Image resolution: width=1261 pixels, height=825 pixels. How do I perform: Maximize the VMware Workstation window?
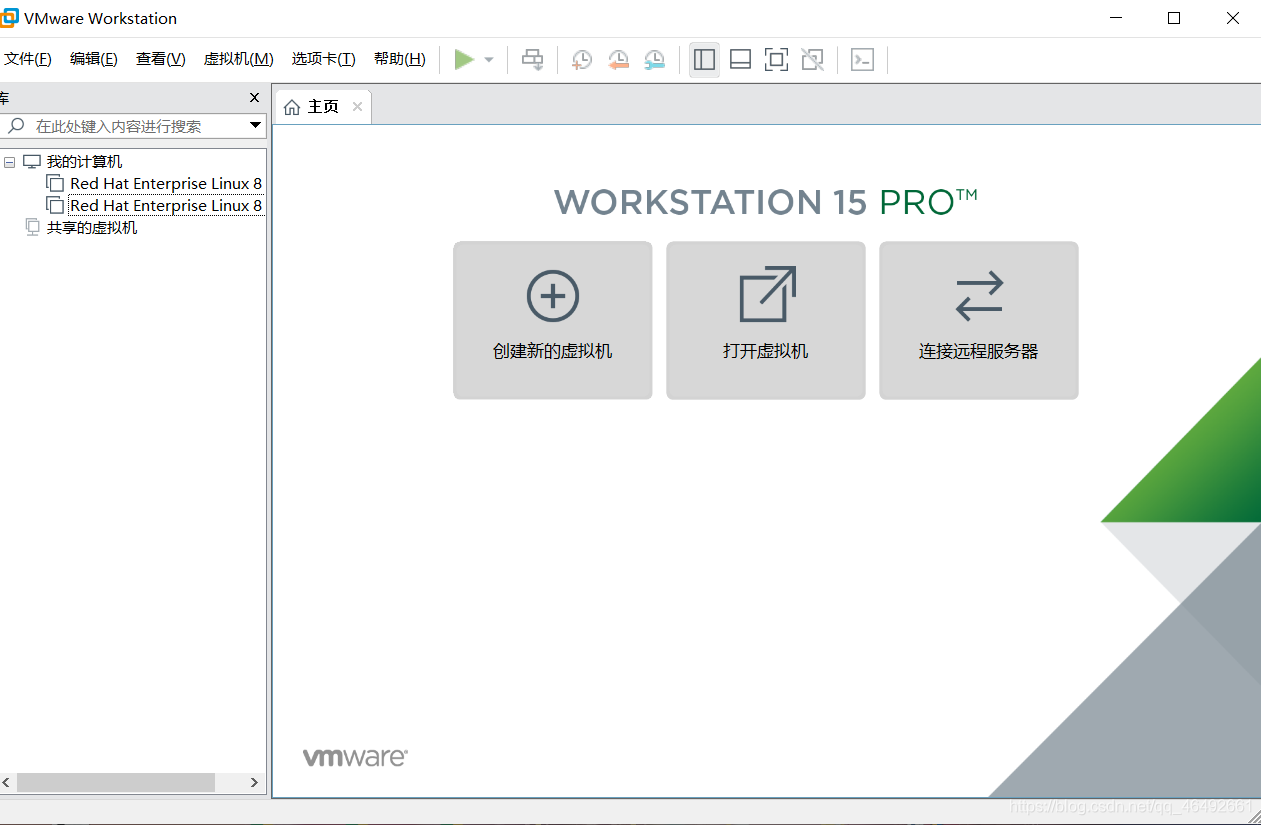point(1175,18)
